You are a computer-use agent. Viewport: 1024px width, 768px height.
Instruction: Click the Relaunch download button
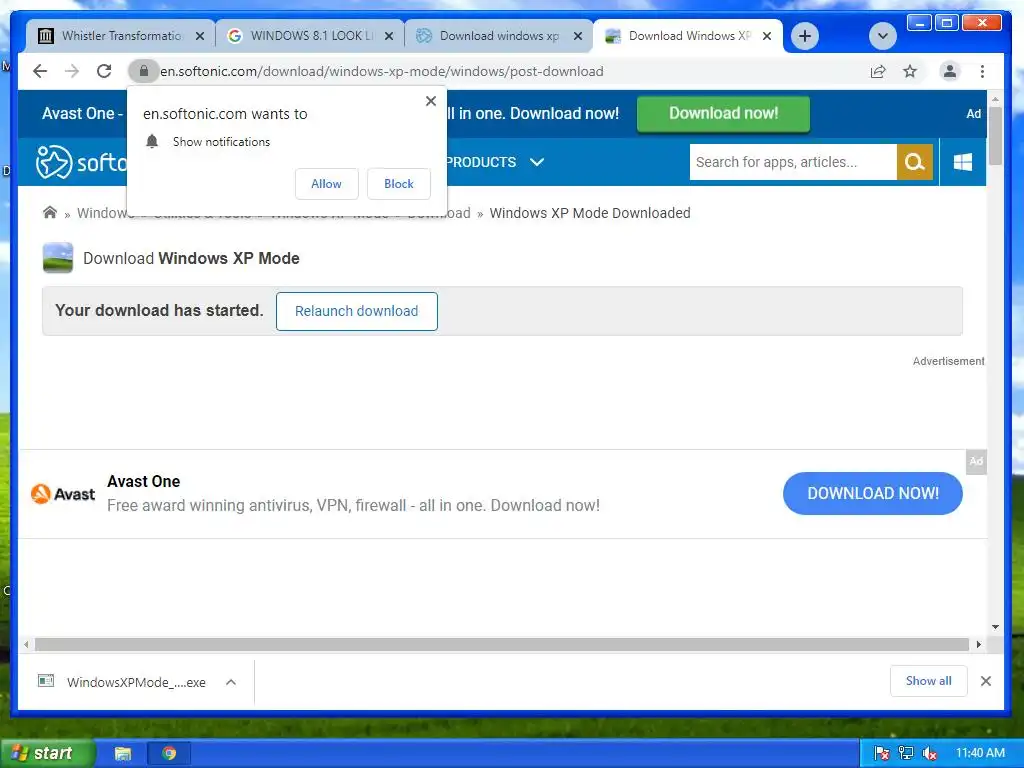pyautogui.click(x=357, y=312)
